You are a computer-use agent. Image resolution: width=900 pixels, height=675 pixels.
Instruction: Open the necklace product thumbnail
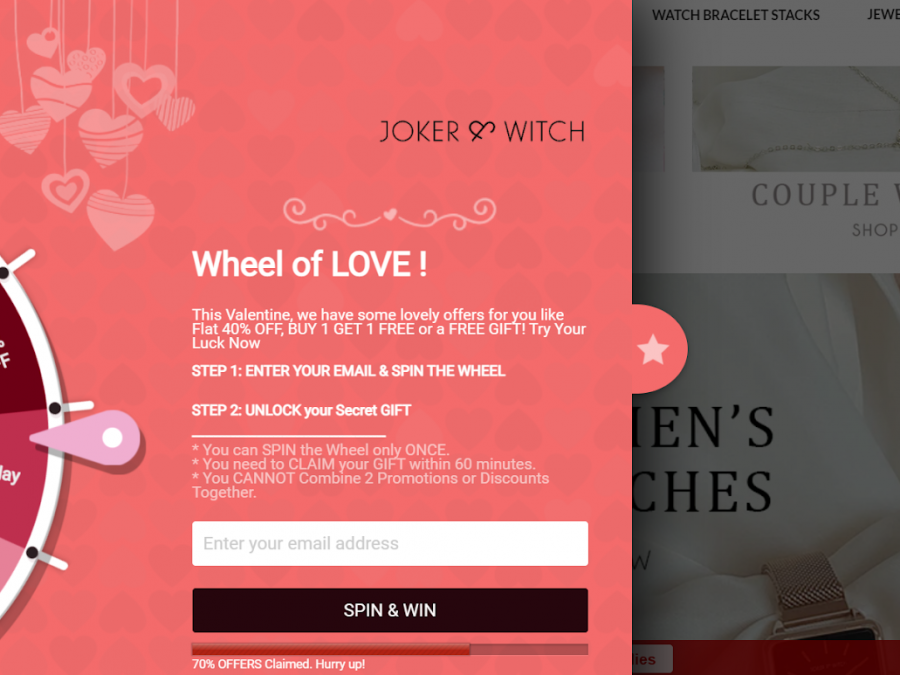tap(796, 119)
